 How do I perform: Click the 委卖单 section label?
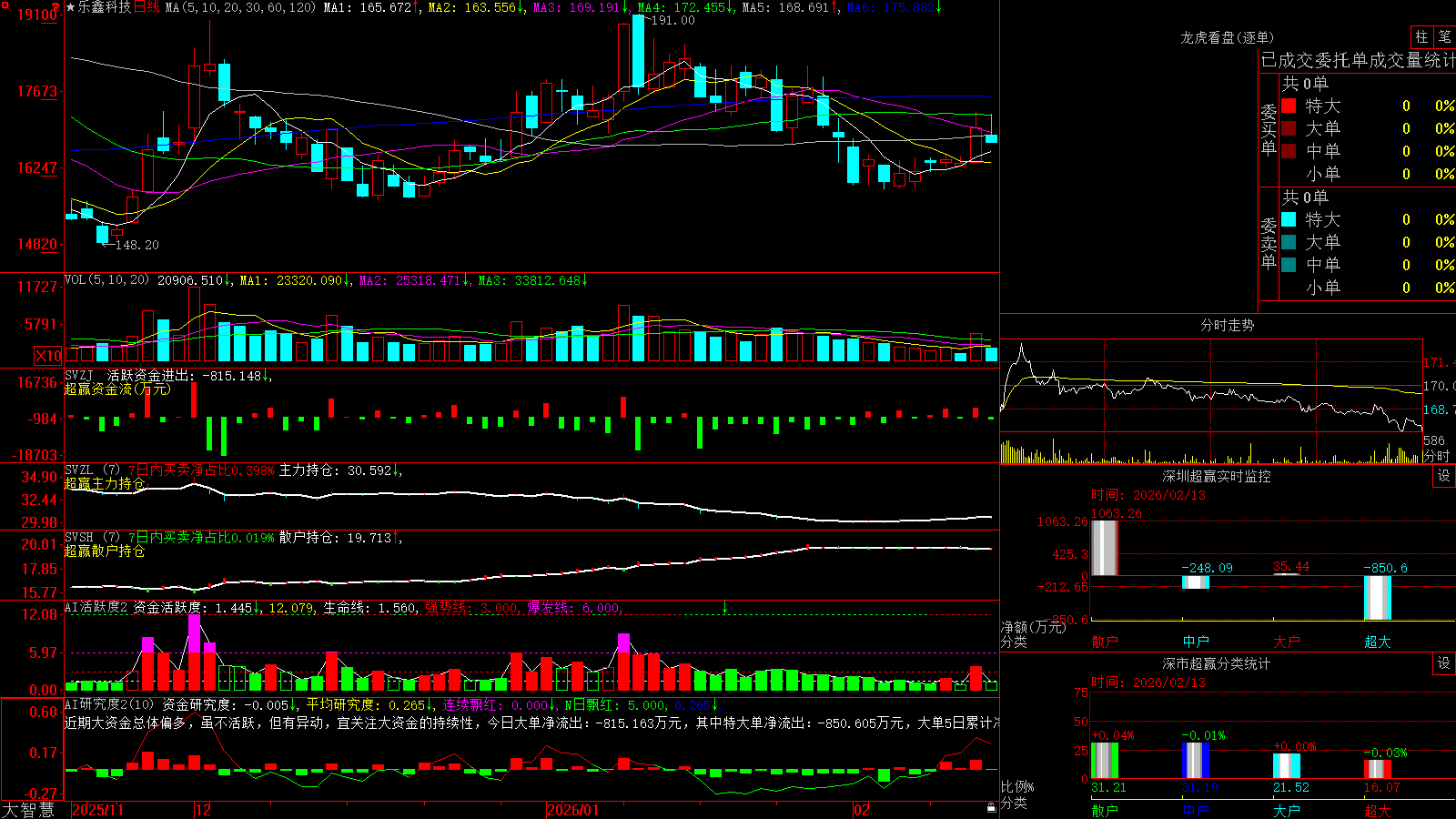1269,243
